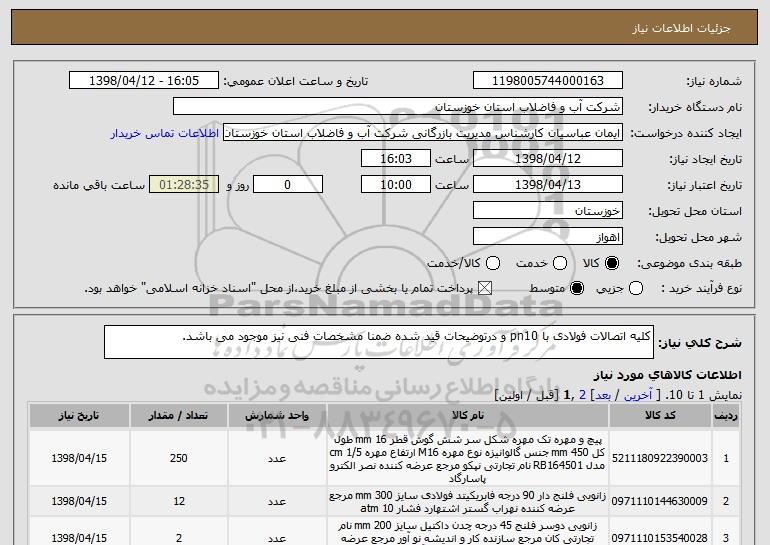Click the validity time field 10:00

click(396, 185)
